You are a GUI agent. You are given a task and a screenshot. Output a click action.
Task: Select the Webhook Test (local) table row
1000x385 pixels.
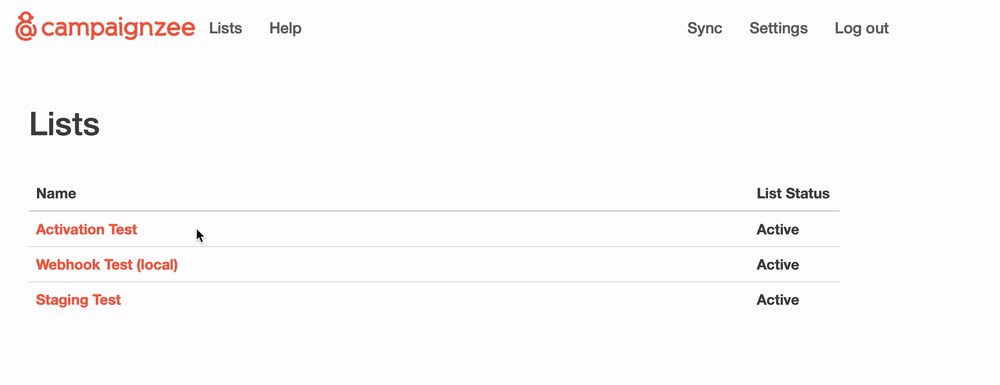click(434, 265)
